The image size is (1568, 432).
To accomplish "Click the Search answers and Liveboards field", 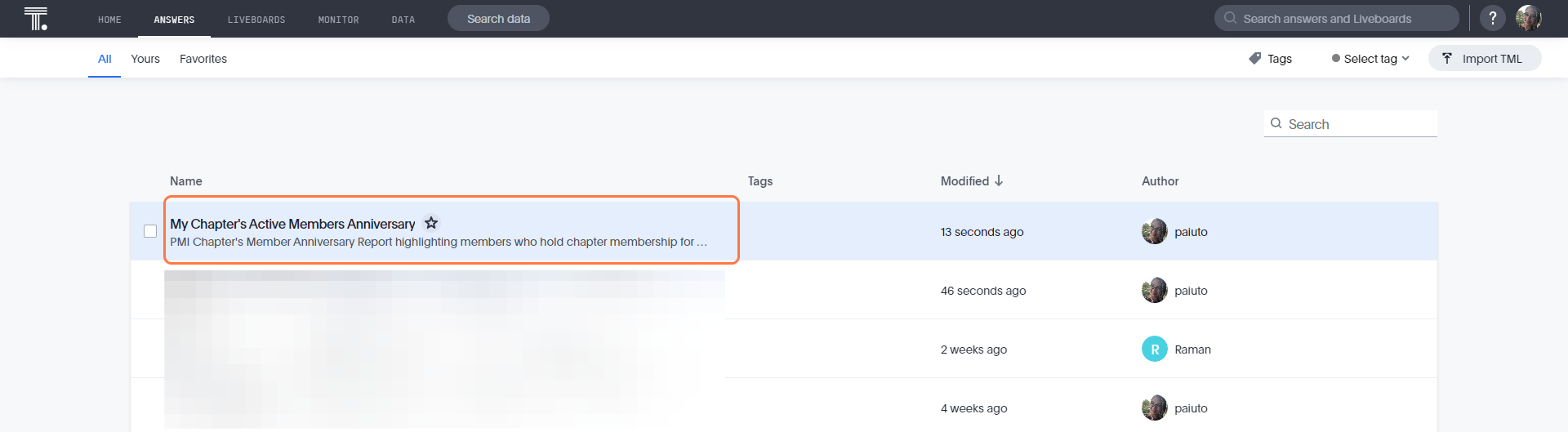I will coord(1336,18).
